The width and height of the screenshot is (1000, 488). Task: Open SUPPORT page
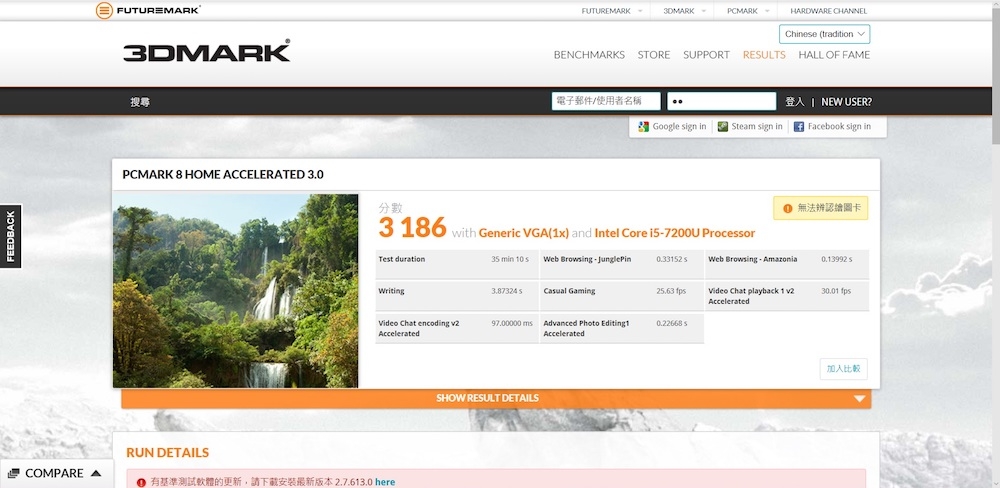pos(706,55)
